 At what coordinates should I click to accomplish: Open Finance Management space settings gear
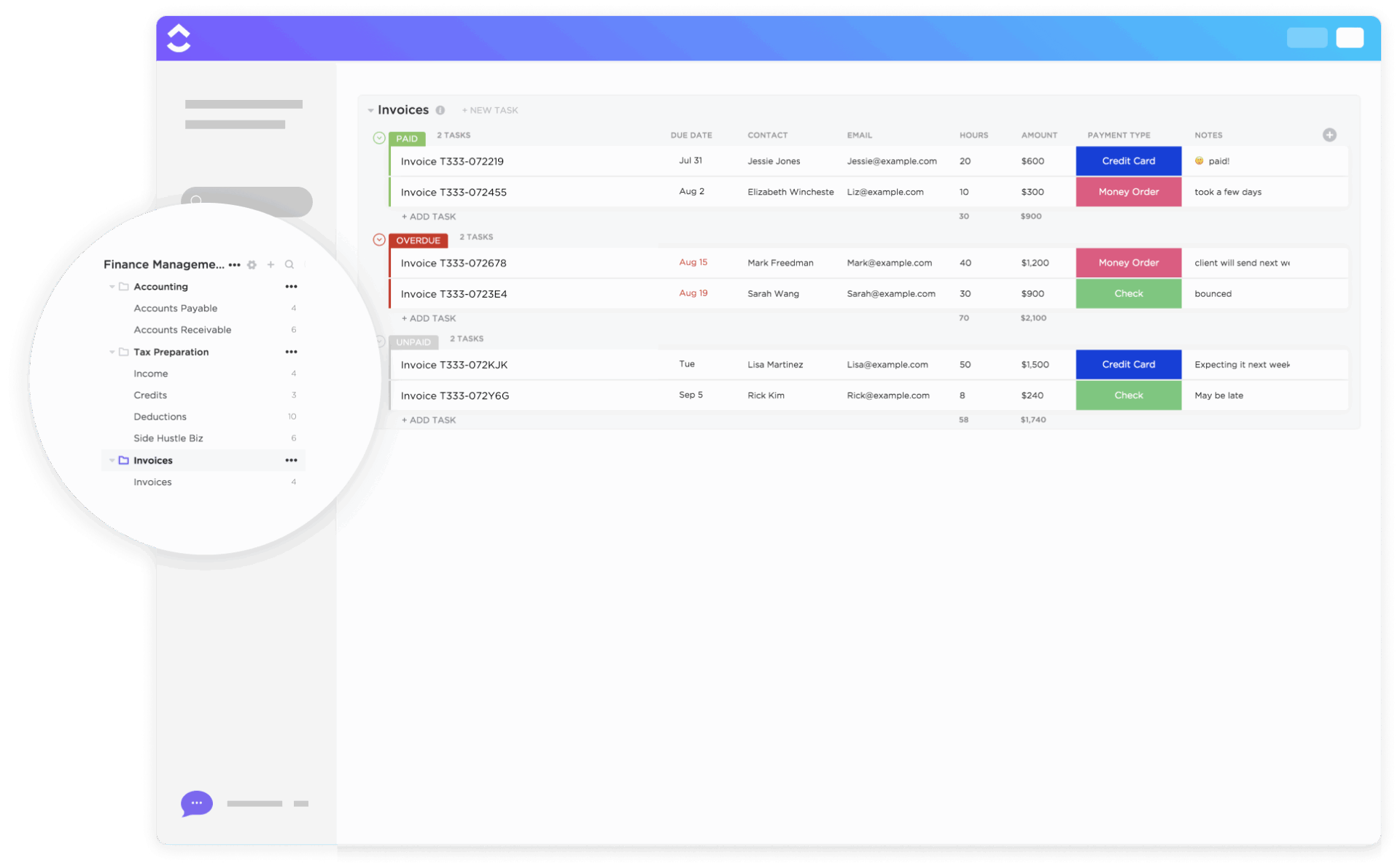click(x=252, y=265)
